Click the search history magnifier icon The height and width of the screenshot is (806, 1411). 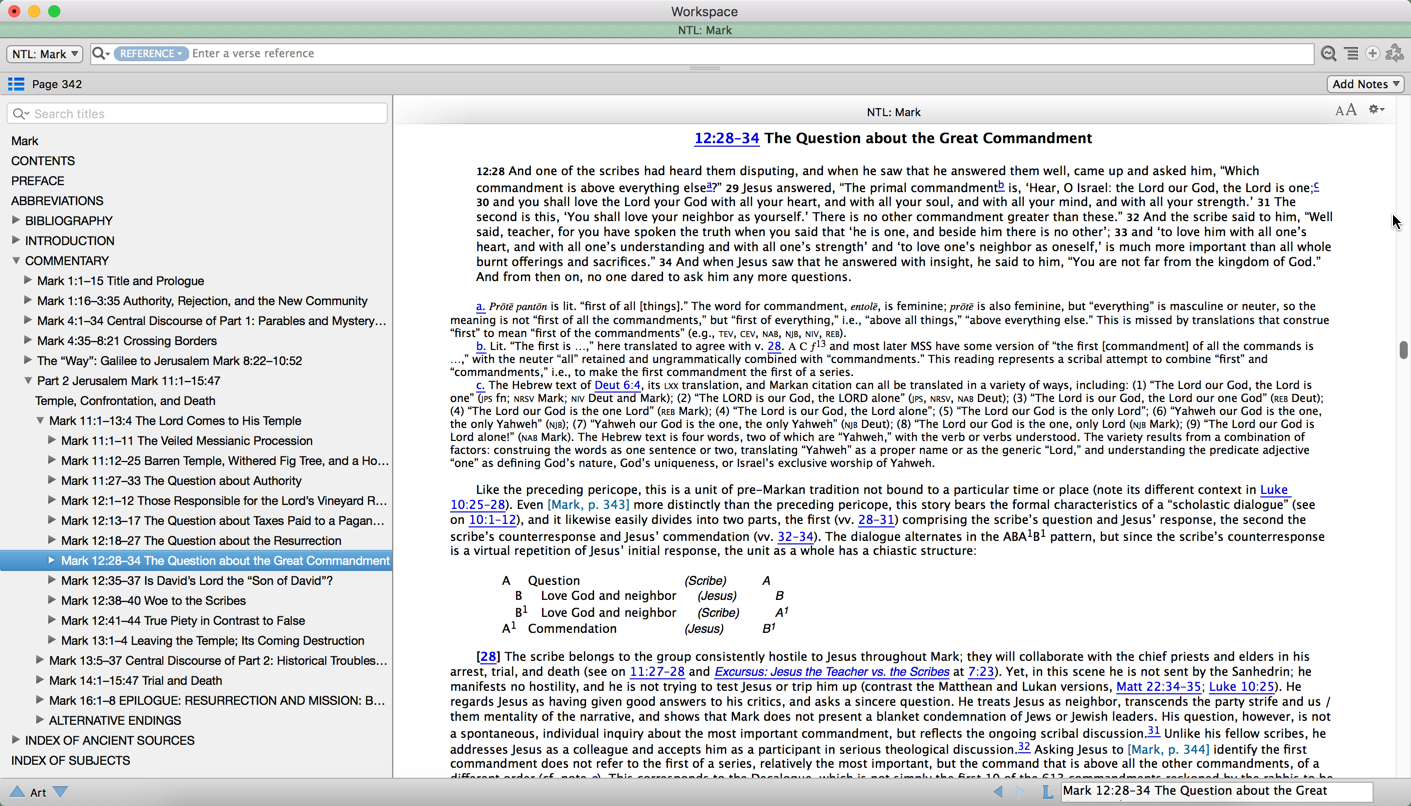click(x=1328, y=54)
